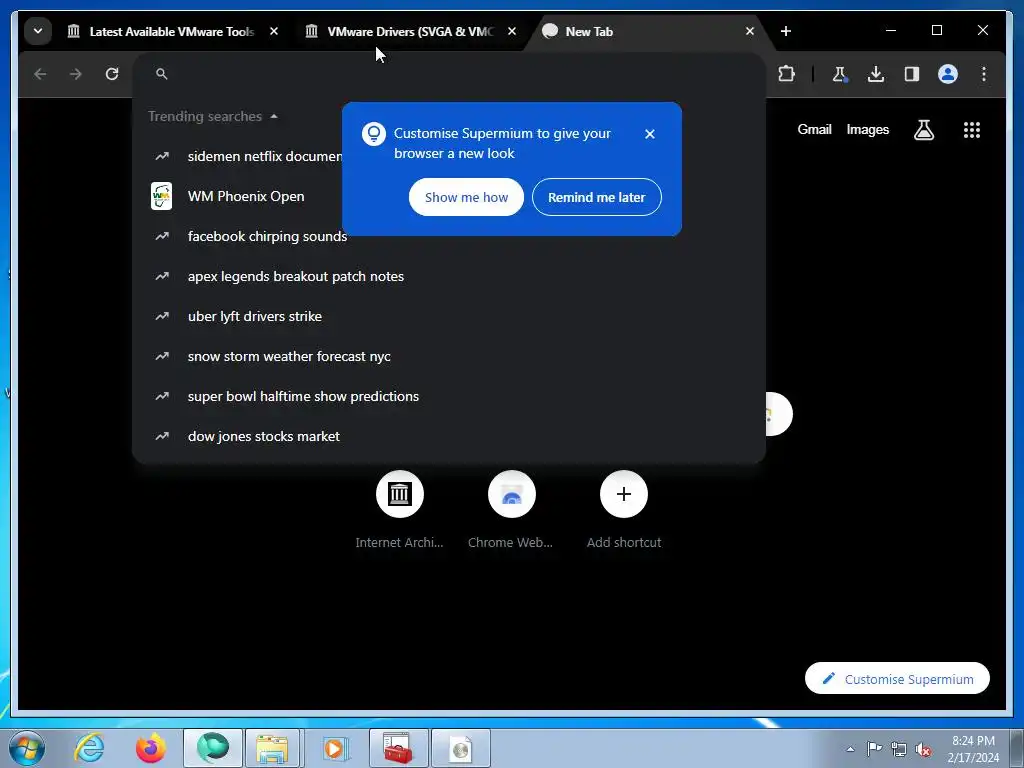Screen dimensions: 1024x768
Task: Open Search Labs flask icon on page
Action: [923, 130]
